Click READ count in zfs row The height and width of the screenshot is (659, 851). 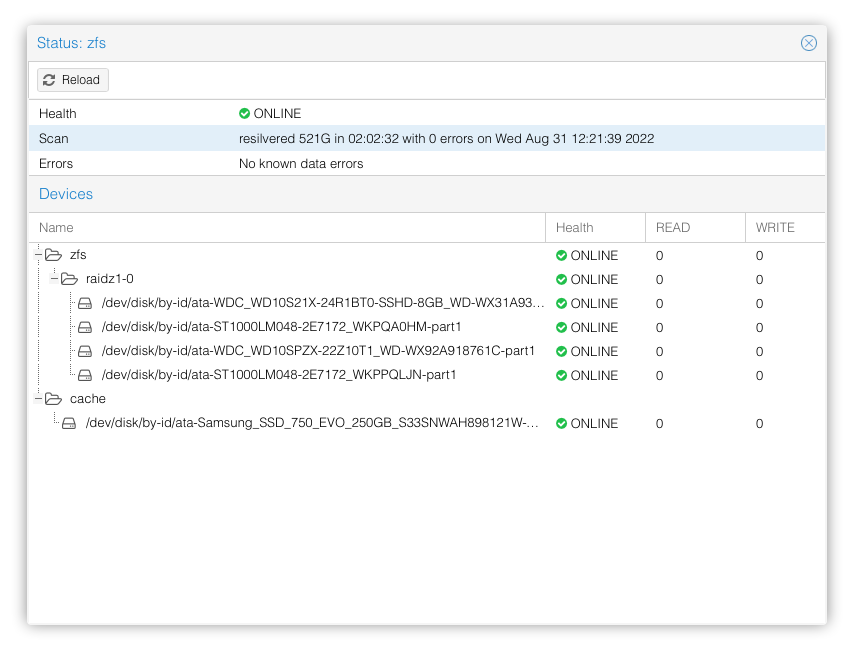pos(659,256)
